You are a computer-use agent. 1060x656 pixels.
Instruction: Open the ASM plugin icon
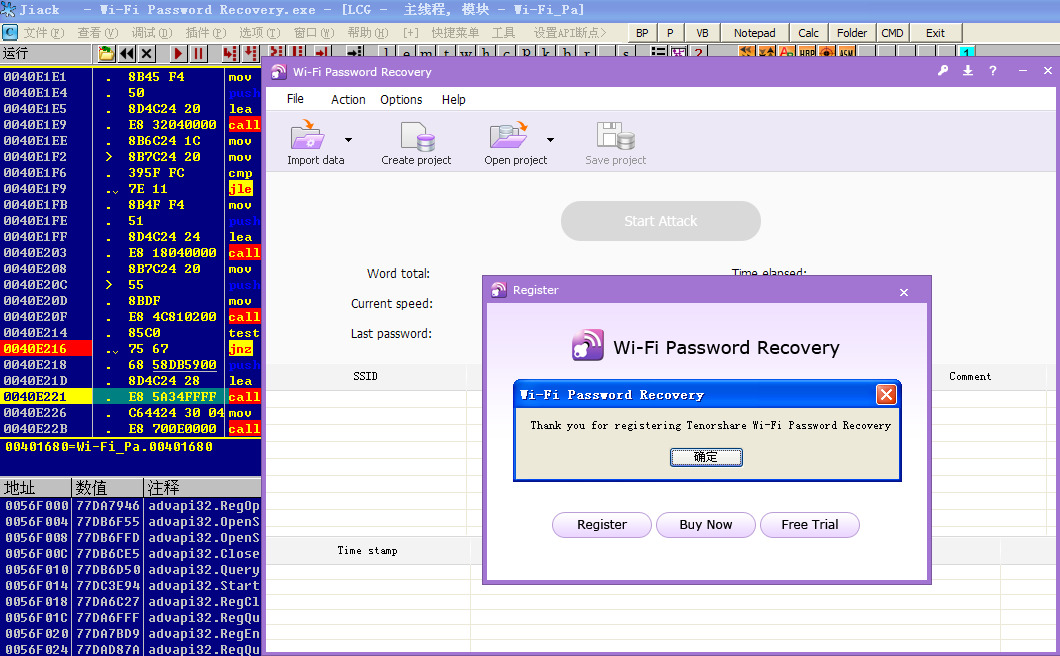click(846, 52)
